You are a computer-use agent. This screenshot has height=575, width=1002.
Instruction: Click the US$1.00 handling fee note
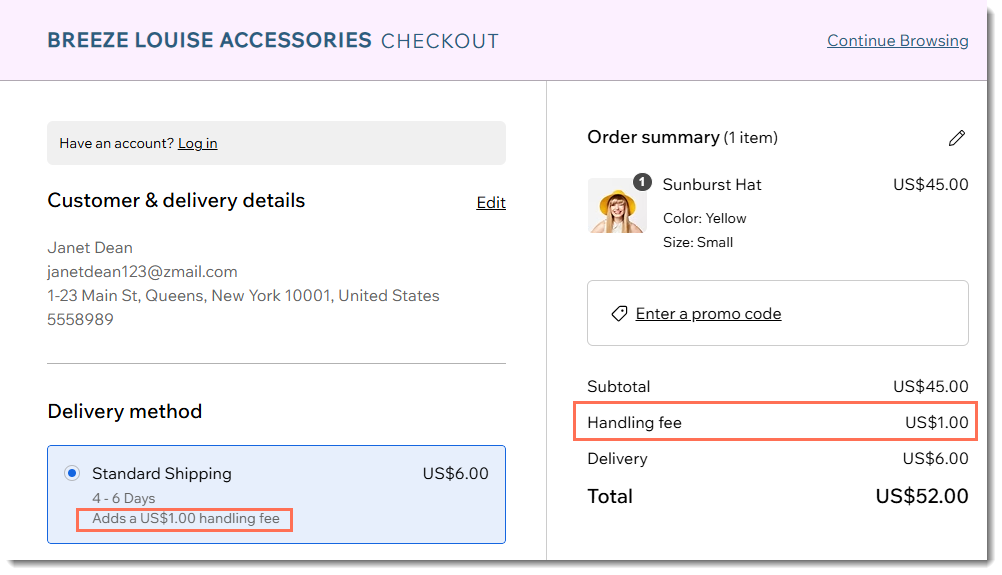[186, 519]
